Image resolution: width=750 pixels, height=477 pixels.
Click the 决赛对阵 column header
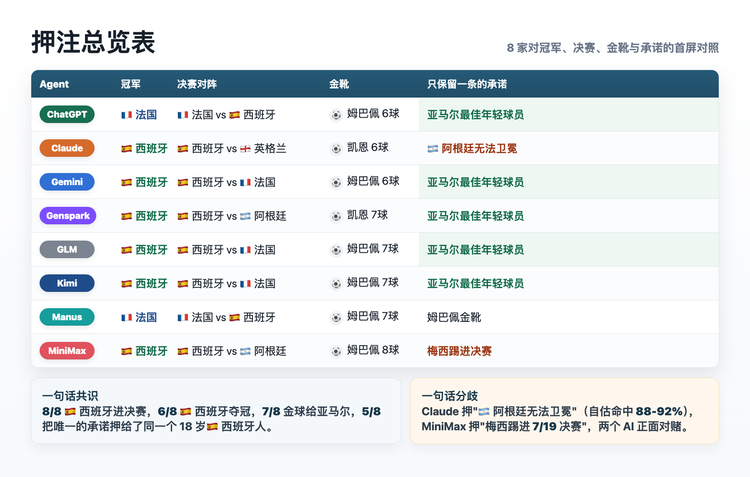(x=197, y=84)
